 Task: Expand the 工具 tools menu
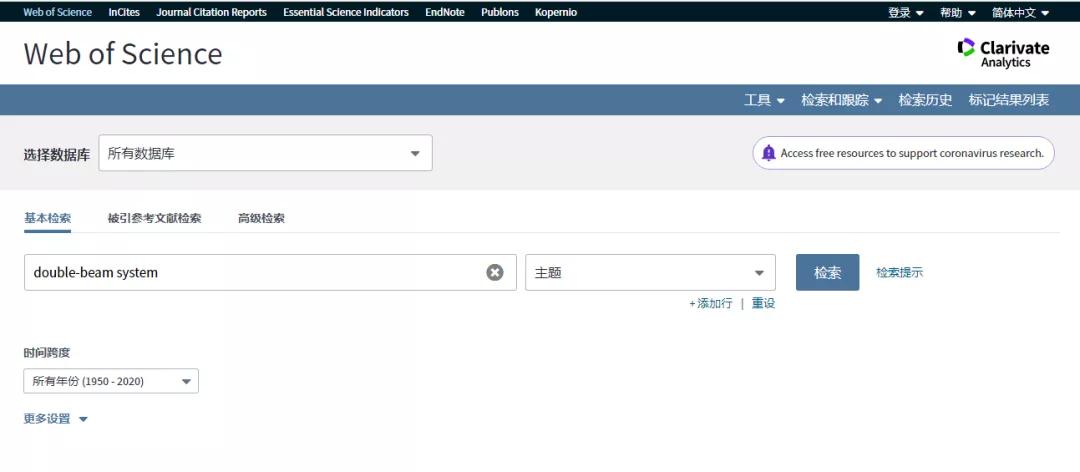pos(765,100)
